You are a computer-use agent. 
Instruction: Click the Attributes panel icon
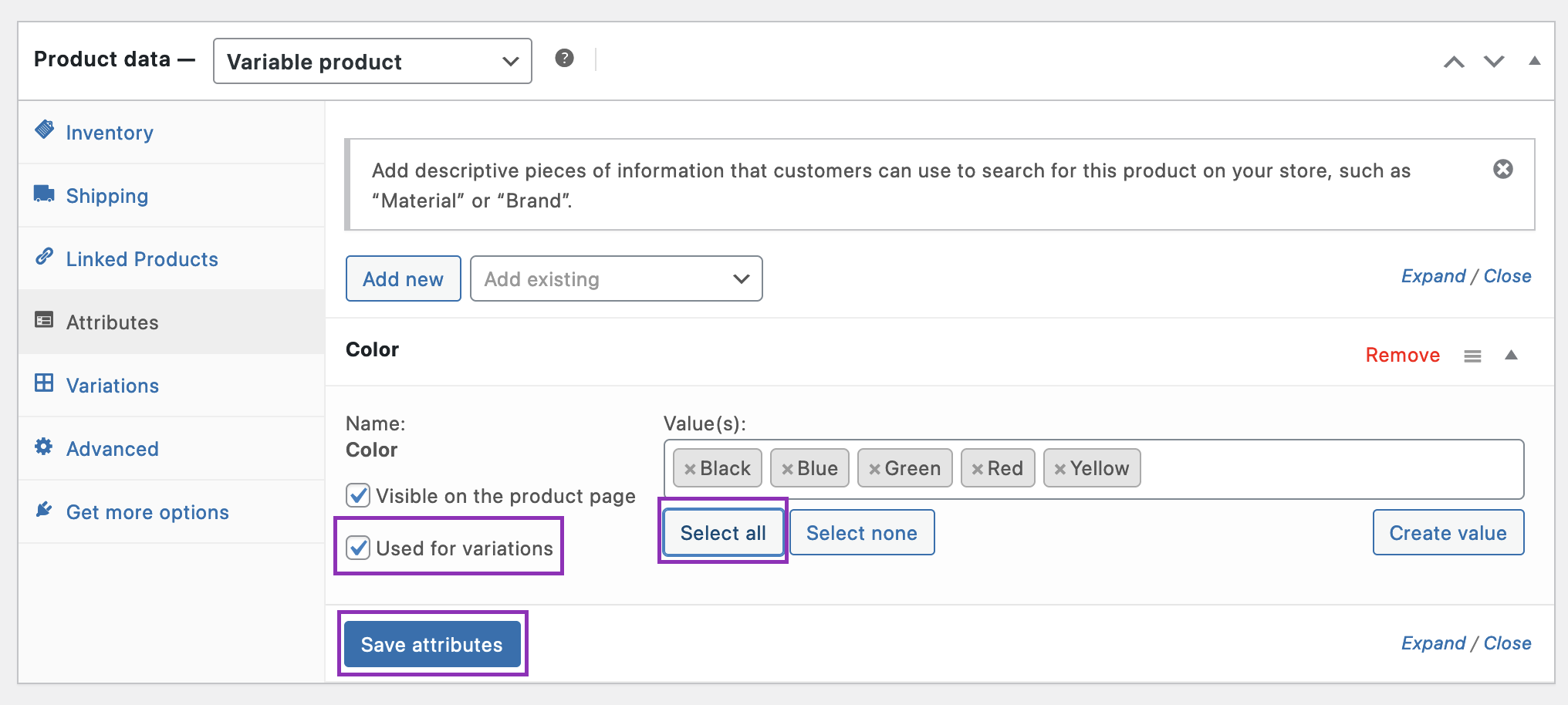click(x=45, y=321)
